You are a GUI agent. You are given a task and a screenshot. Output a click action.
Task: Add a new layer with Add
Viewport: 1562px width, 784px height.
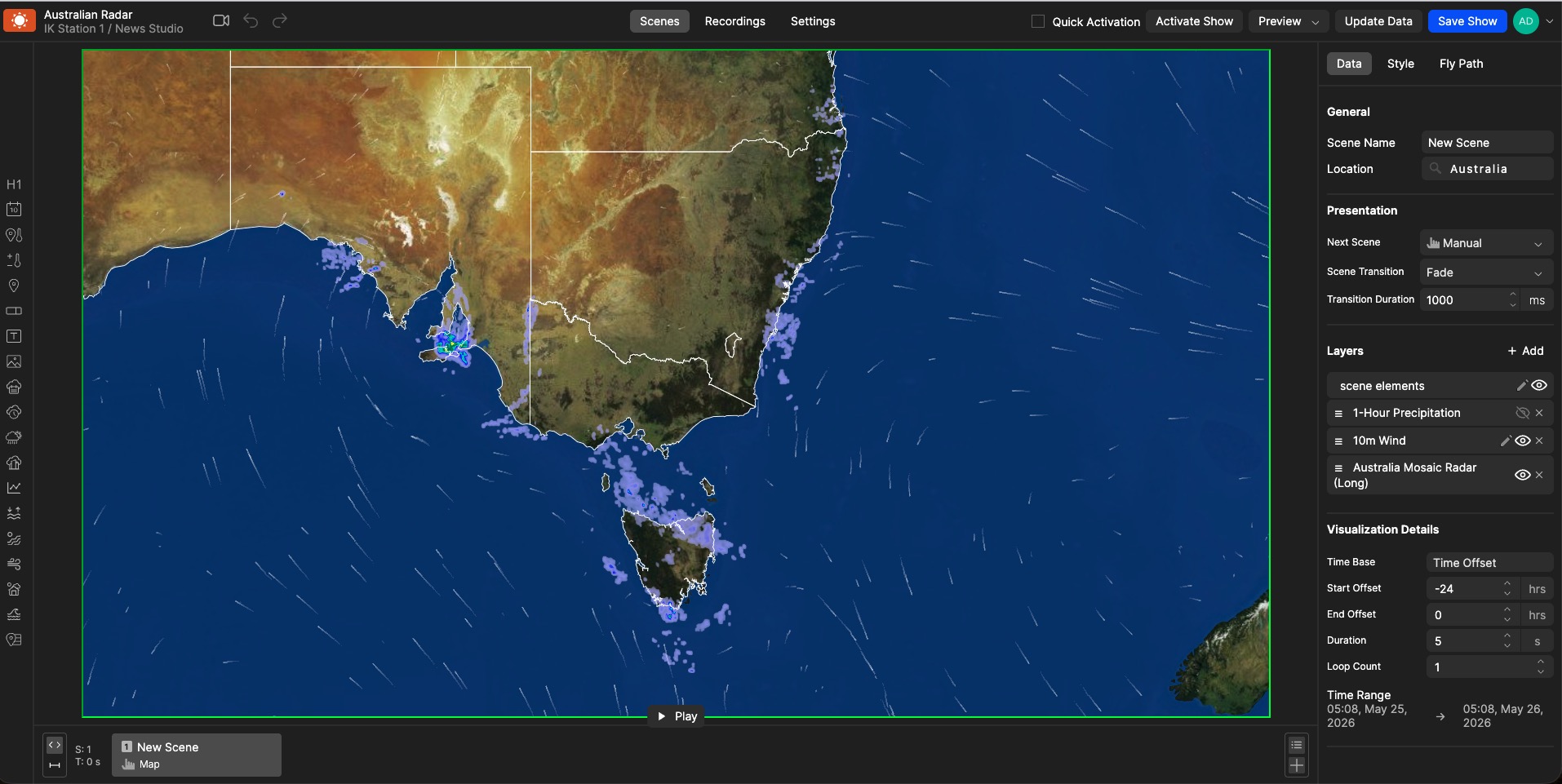(1525, 351)
